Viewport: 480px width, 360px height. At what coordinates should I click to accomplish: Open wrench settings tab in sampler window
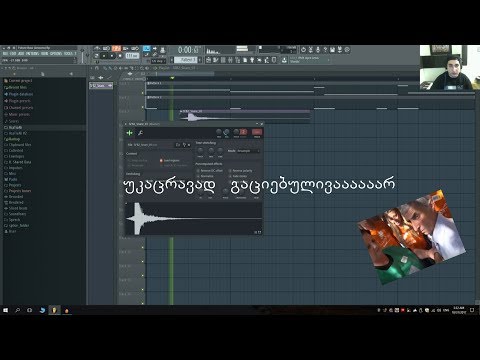[140, 133]
